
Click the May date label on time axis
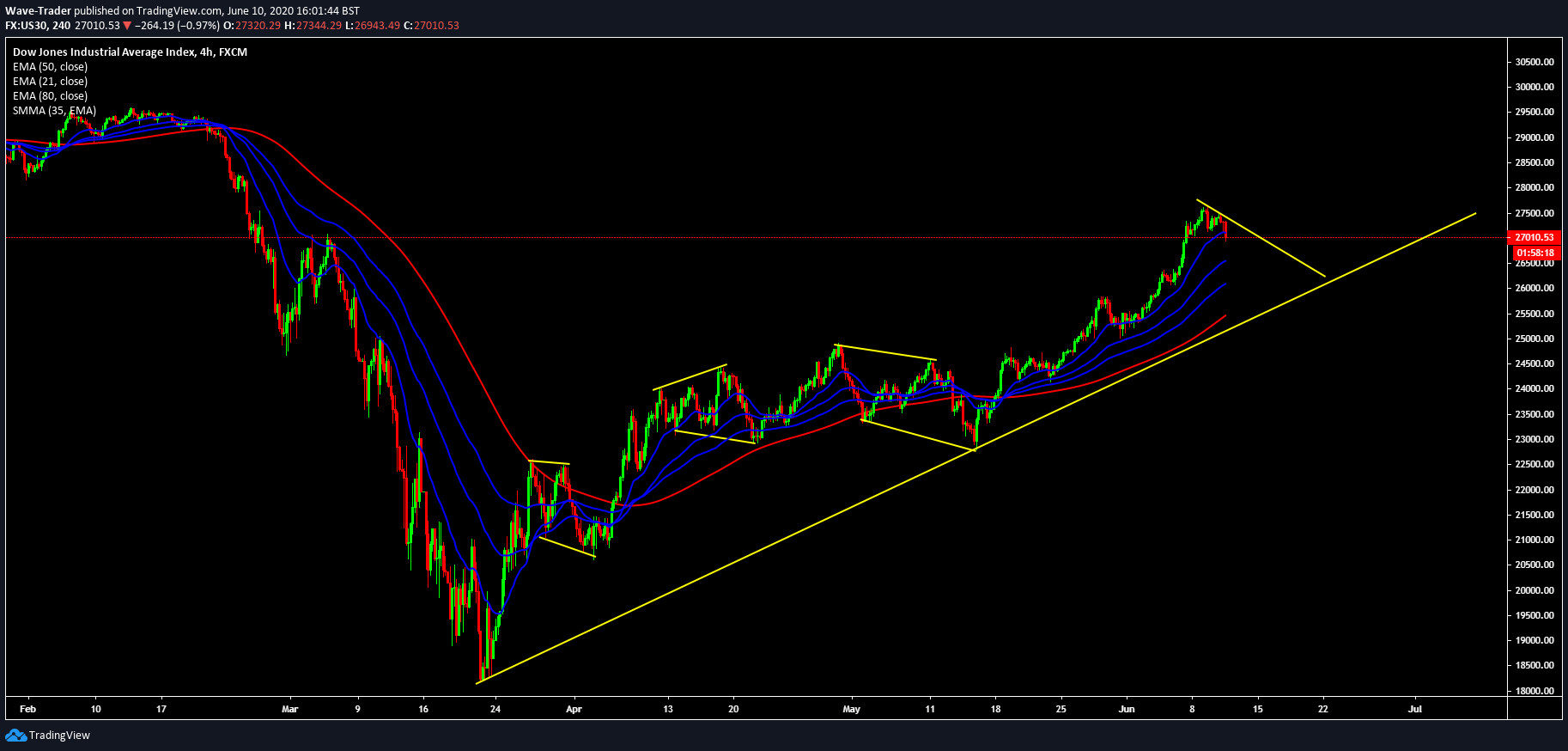(851, 709)
